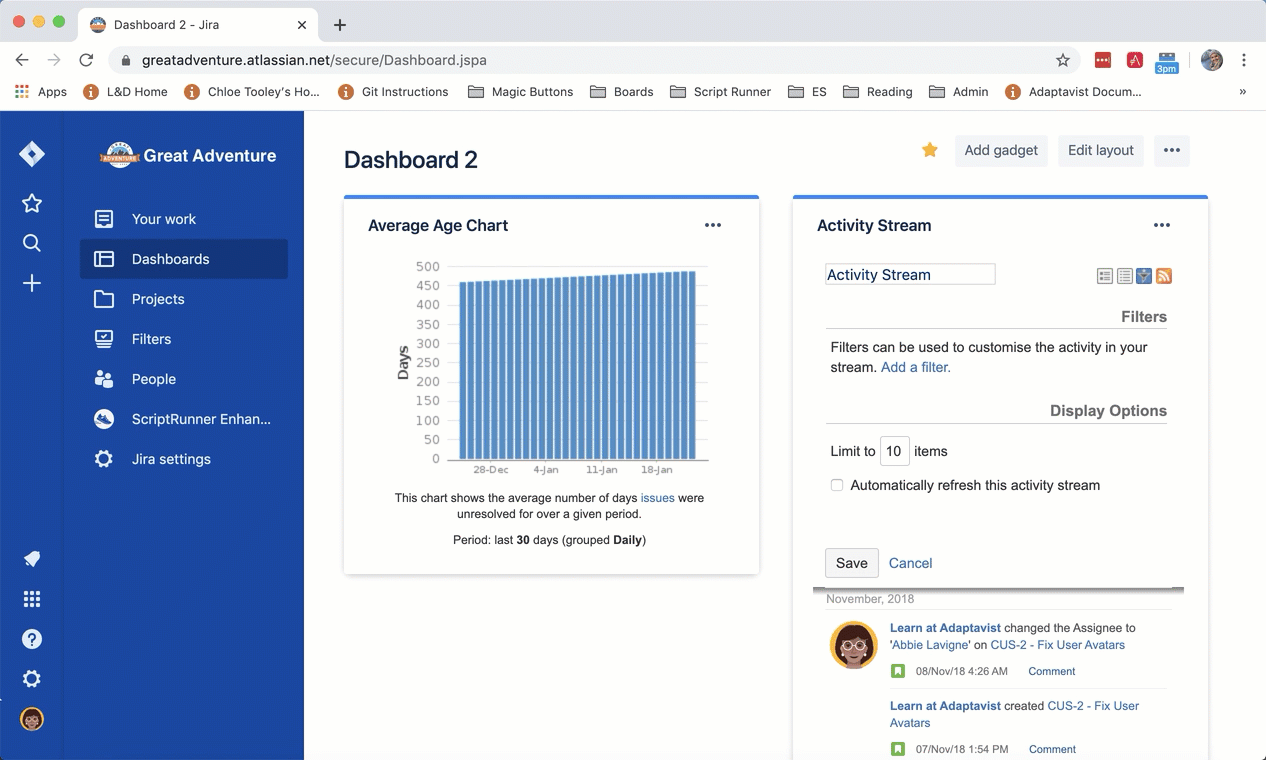Open People from the sidebar
Screen dimensions: 1266x760
184,379
